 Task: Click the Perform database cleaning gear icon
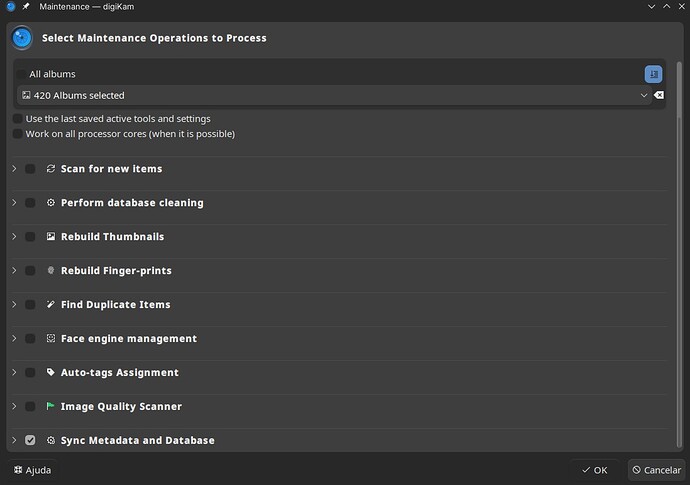[x=51, y=202]
